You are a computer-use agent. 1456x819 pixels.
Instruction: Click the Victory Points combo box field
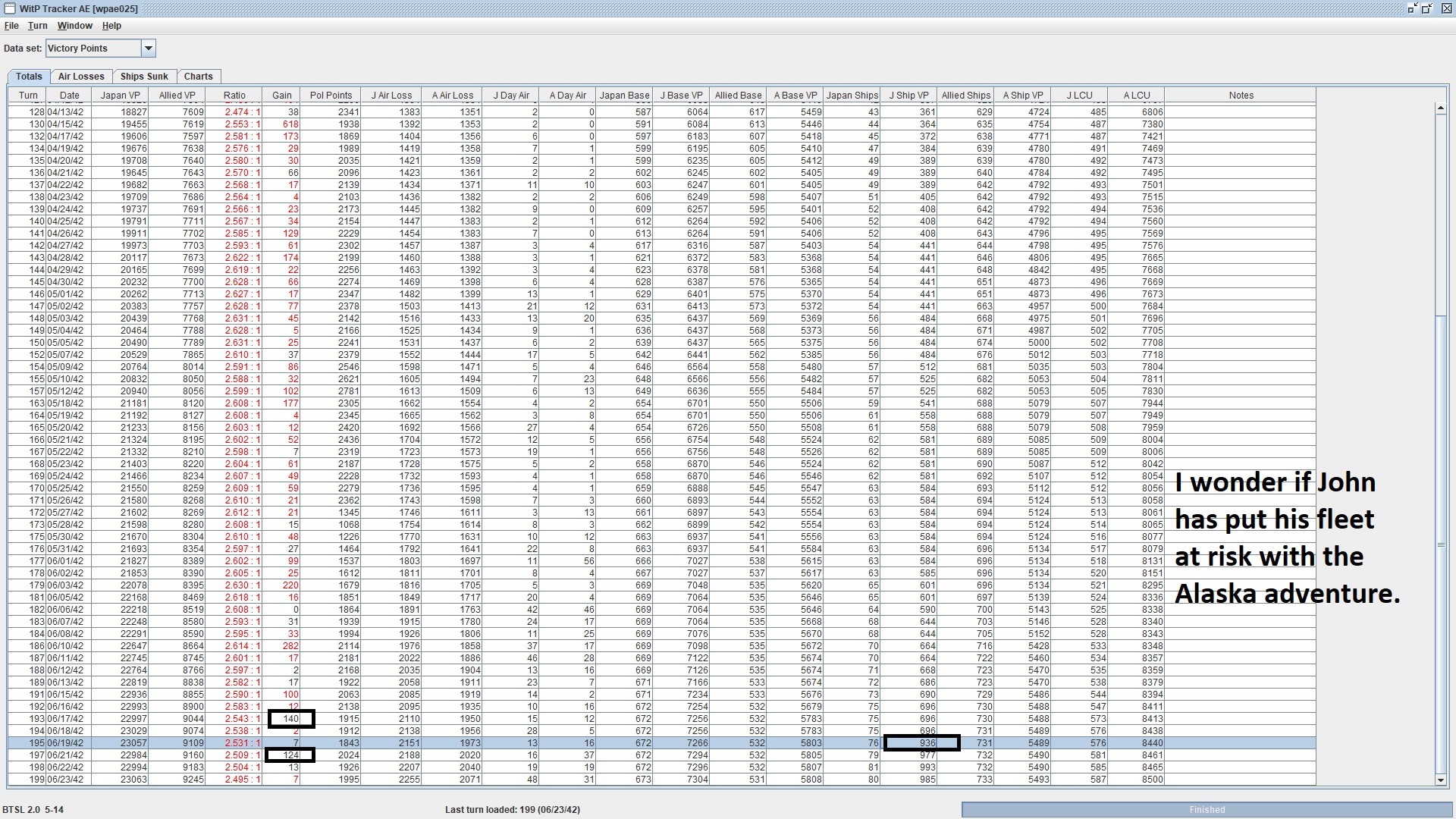click(93, 49)
